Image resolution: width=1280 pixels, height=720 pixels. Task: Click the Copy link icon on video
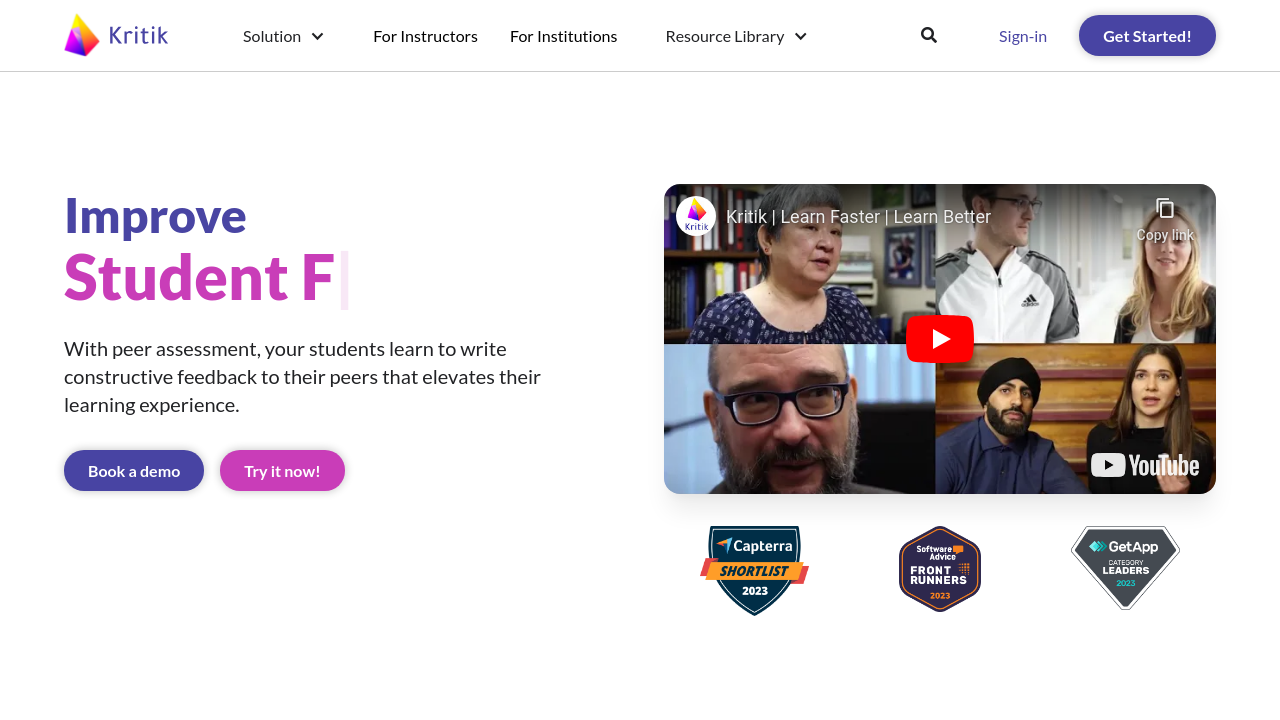pyautogui.click(x=1165, y=209)
